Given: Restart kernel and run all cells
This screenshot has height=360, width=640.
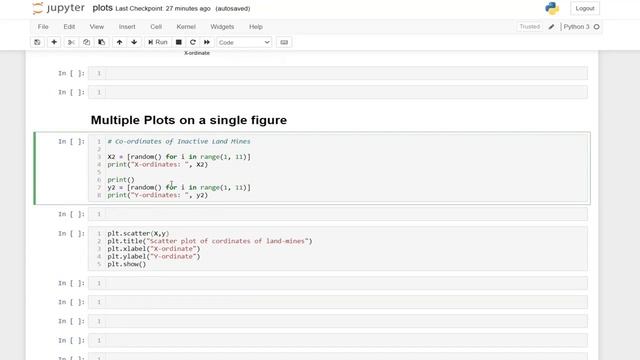Looking at the screenshot, I should click(207, 42).
